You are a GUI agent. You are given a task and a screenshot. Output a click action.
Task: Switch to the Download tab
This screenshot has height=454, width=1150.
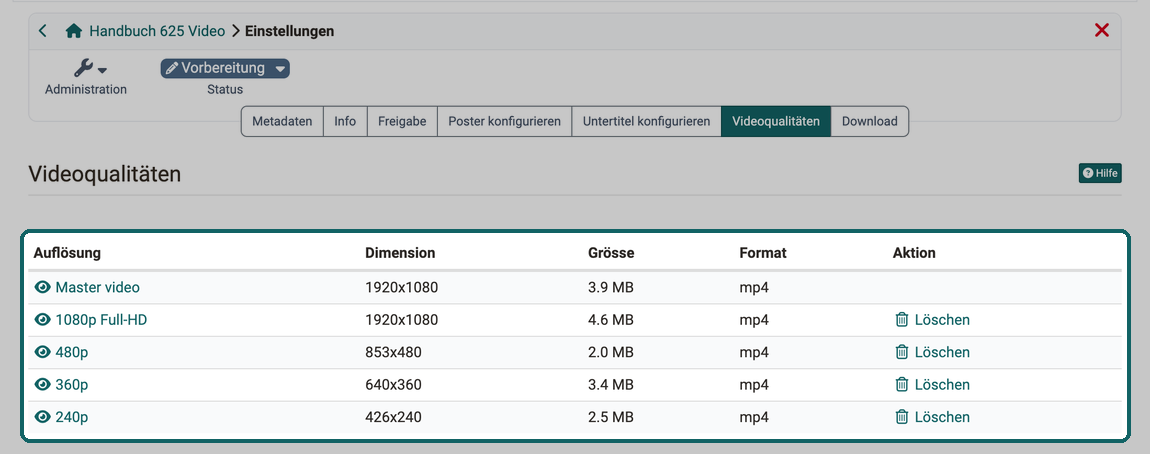pos(870,121)
